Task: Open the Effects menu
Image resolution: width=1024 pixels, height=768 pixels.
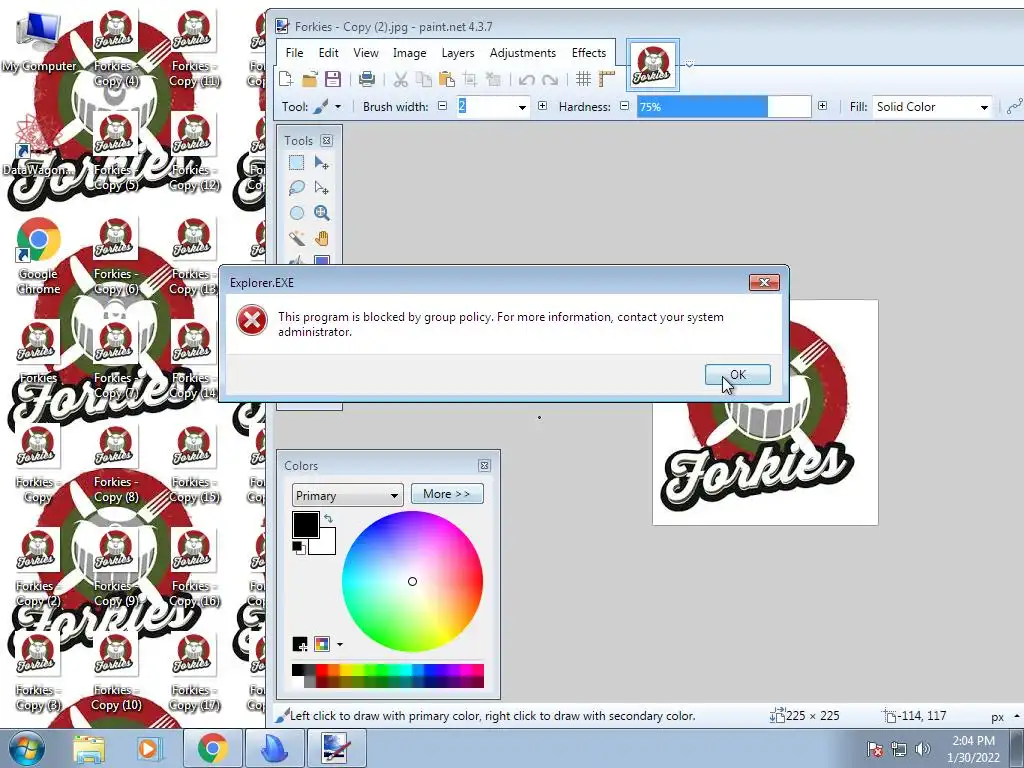Action: (x=588, y=53)
